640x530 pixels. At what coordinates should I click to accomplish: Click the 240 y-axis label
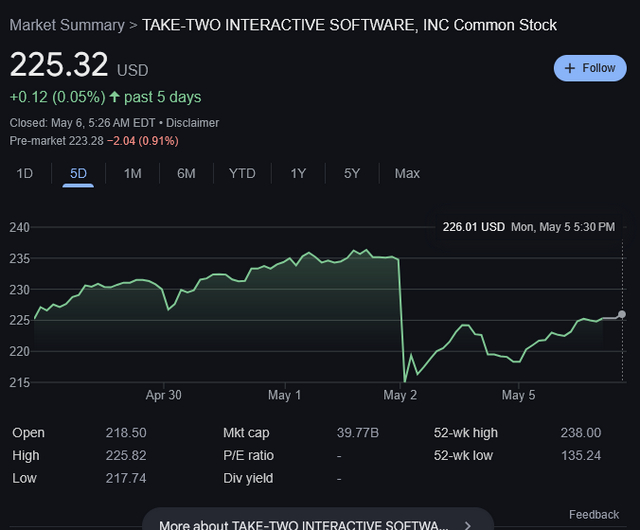pyautogui.click(x=20, y=227)
